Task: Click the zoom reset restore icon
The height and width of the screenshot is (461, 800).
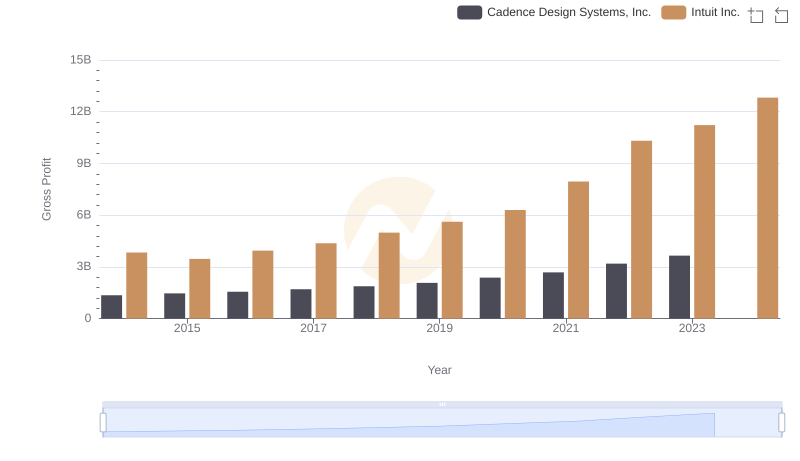Action: [x=781, y=15]
